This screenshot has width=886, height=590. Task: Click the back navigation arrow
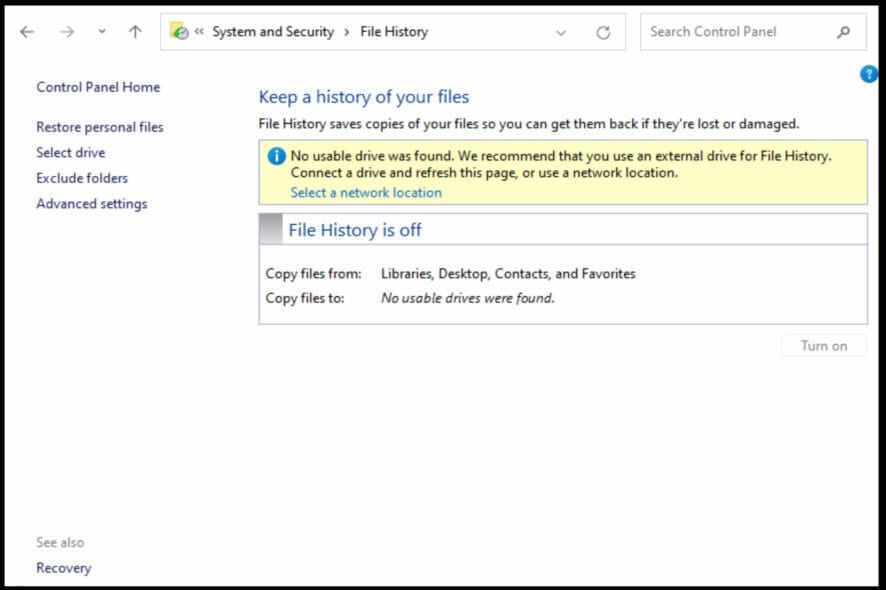tap(26, 31)
